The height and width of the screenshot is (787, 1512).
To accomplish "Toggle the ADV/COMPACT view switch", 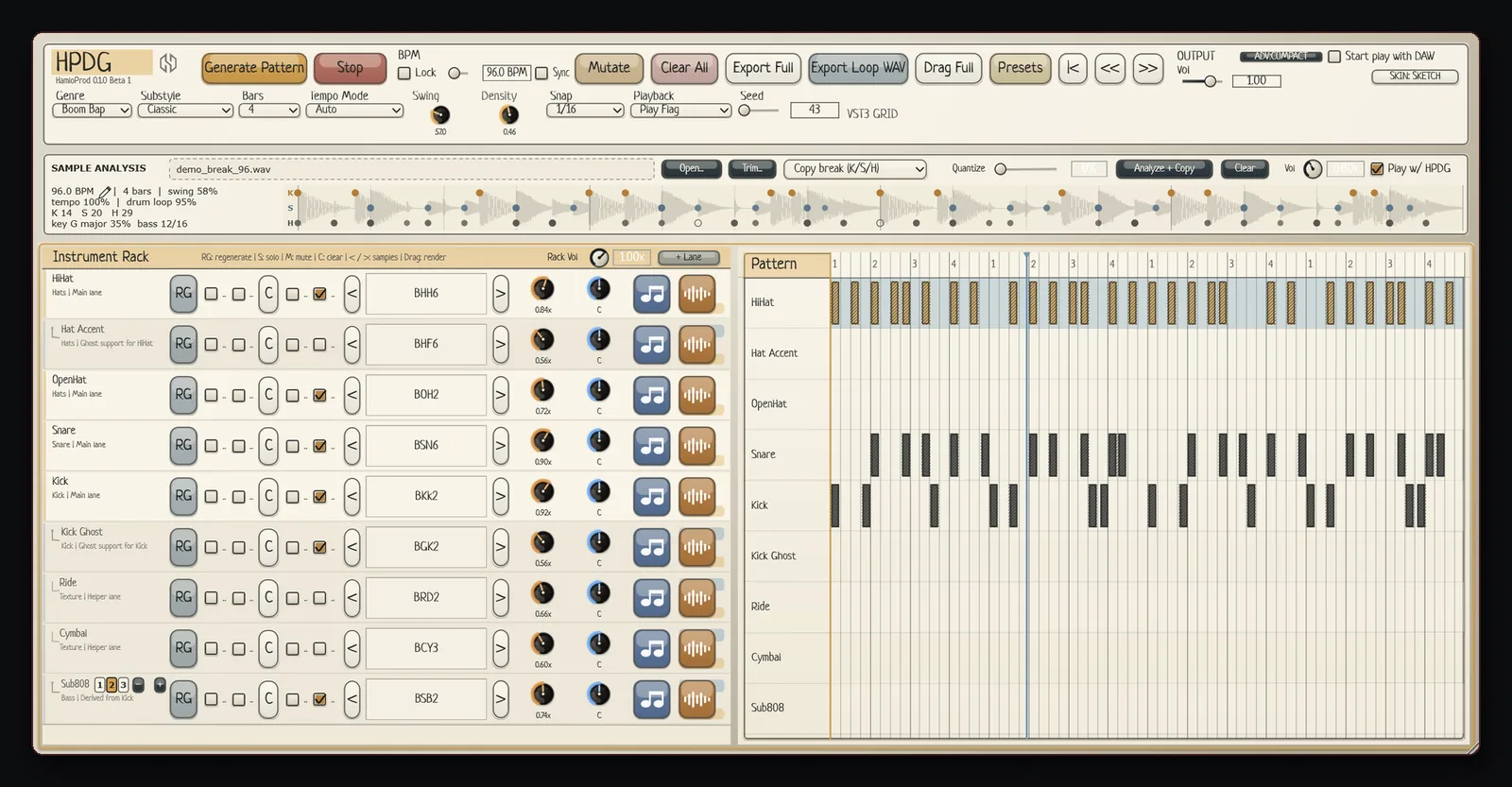I will tap(1280, 57).
